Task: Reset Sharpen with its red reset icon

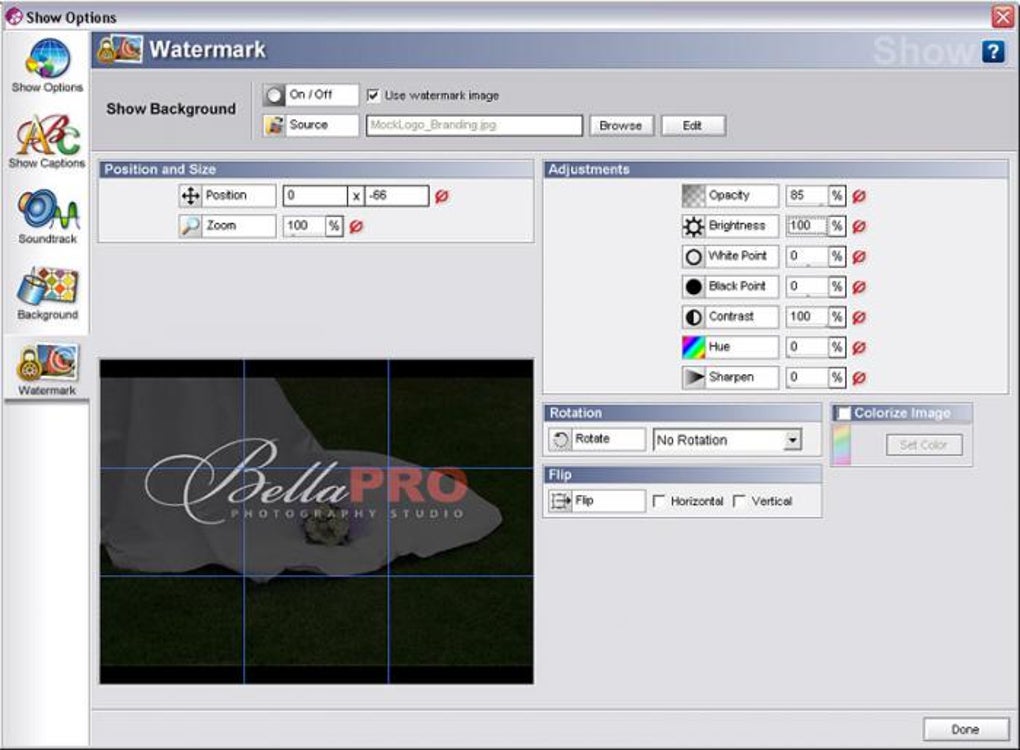Action: (x=859, y=378)
